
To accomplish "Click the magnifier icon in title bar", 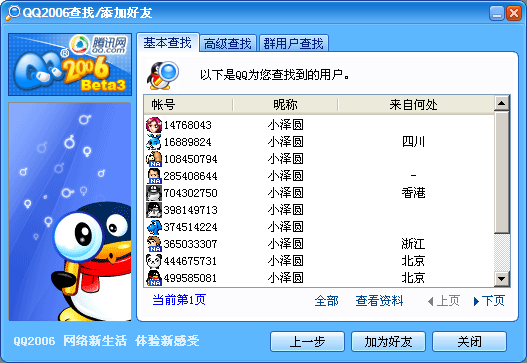I will coord(13,13).
